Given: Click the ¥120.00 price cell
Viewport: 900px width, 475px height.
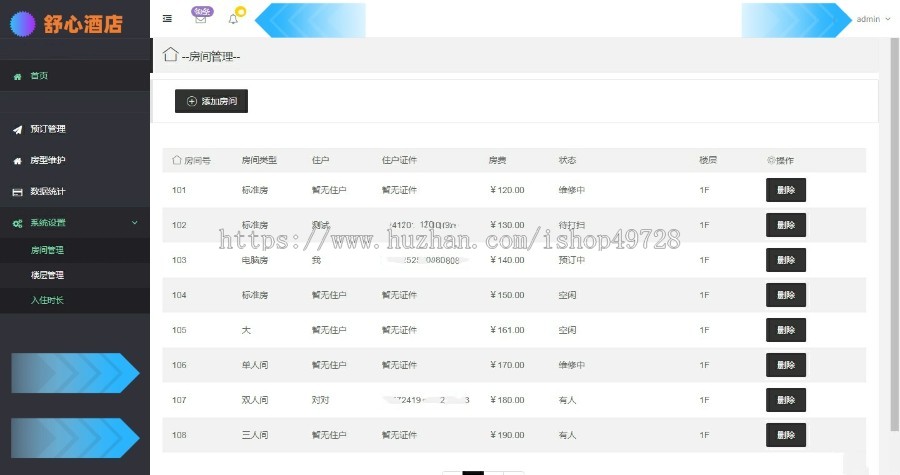Looking at the screenshot, I should [x=507, y=190].
